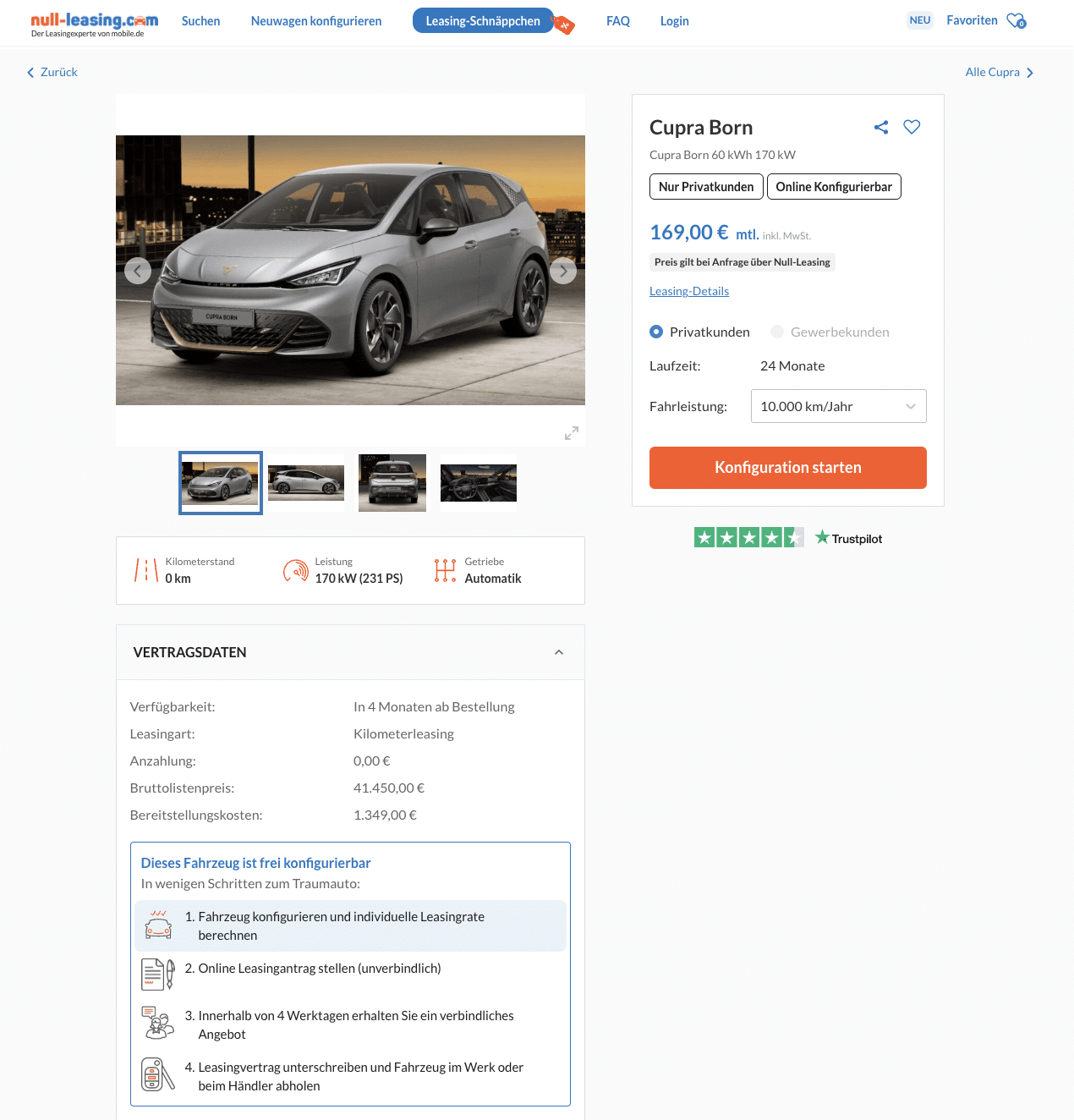Click step 1 'Fahrzeug konfigurieren' text

[x=341, y=926]
